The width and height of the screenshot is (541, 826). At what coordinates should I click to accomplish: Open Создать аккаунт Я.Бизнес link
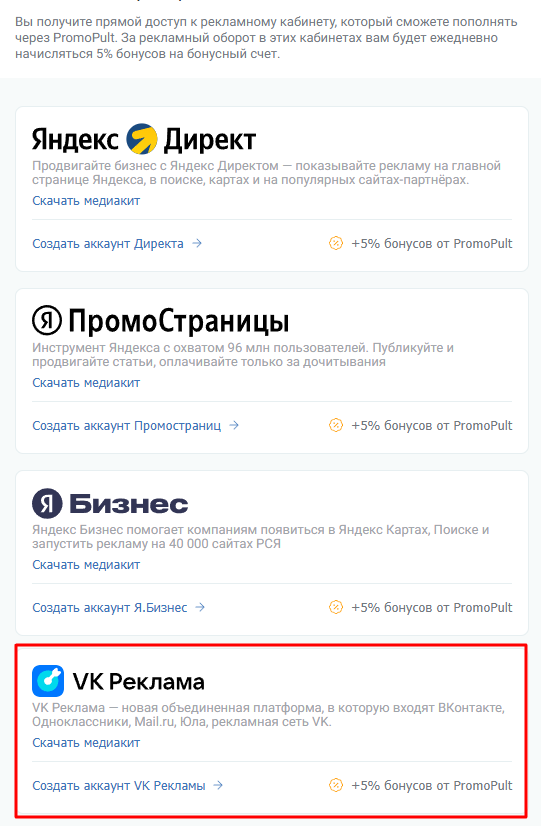(x=110, y=608)
